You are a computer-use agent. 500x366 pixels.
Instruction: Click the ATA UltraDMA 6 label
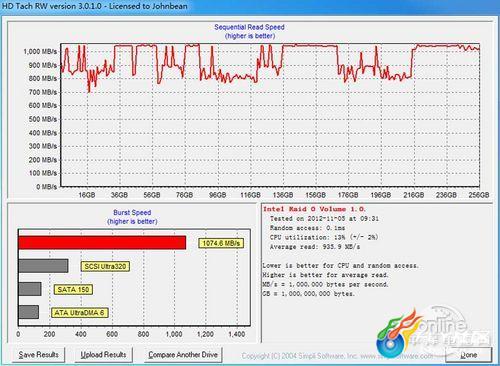[79, 313]
